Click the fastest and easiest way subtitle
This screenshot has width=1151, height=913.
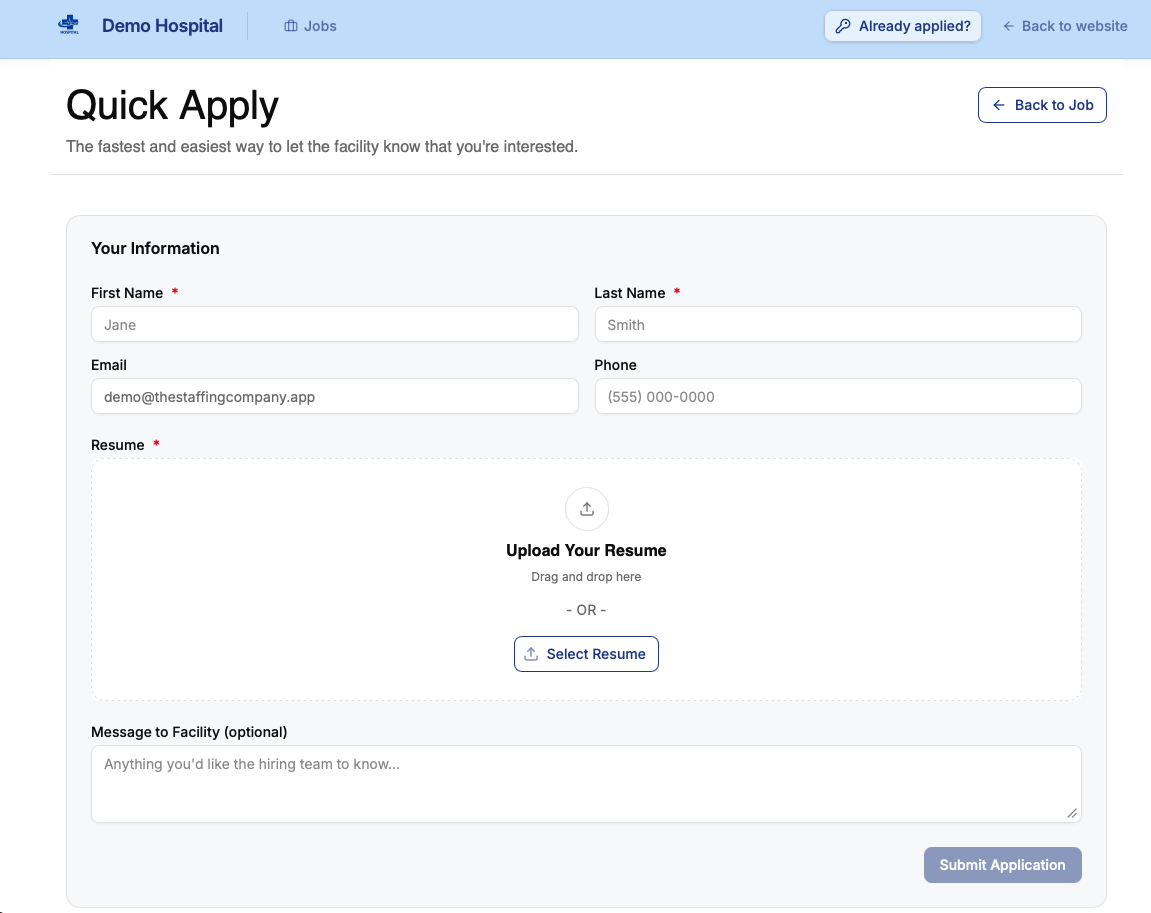(322, 147)
